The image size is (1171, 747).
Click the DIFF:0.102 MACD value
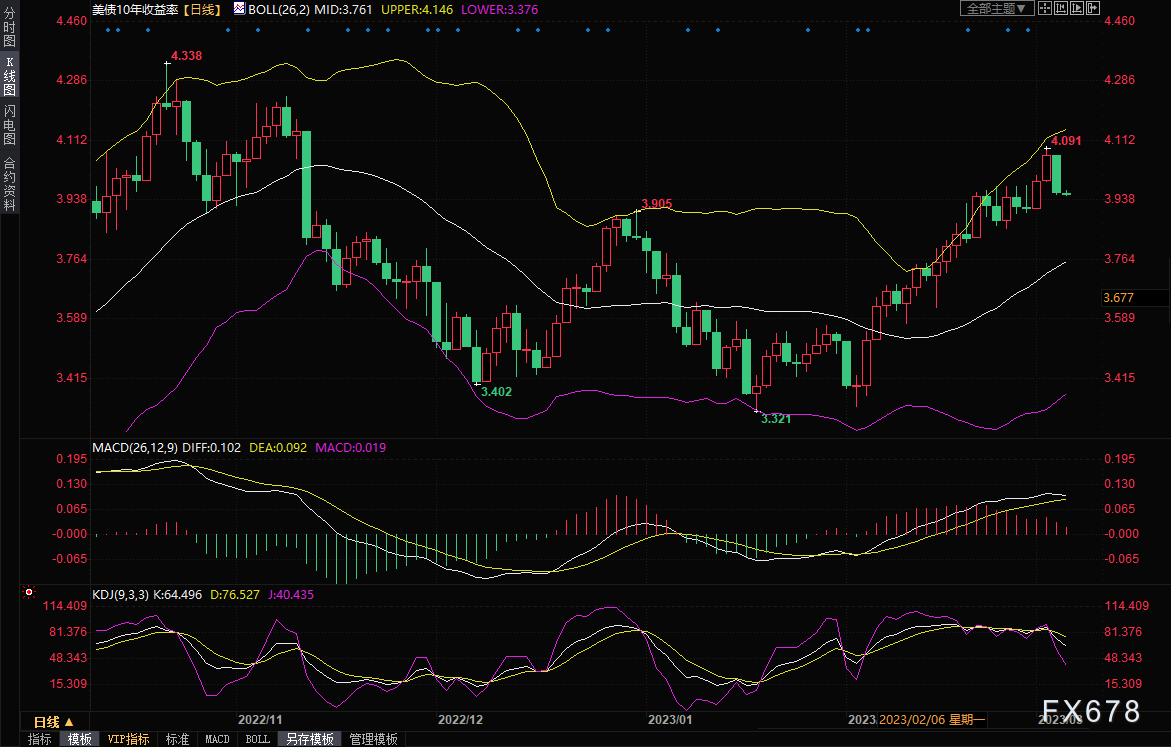tap(211, 447)
